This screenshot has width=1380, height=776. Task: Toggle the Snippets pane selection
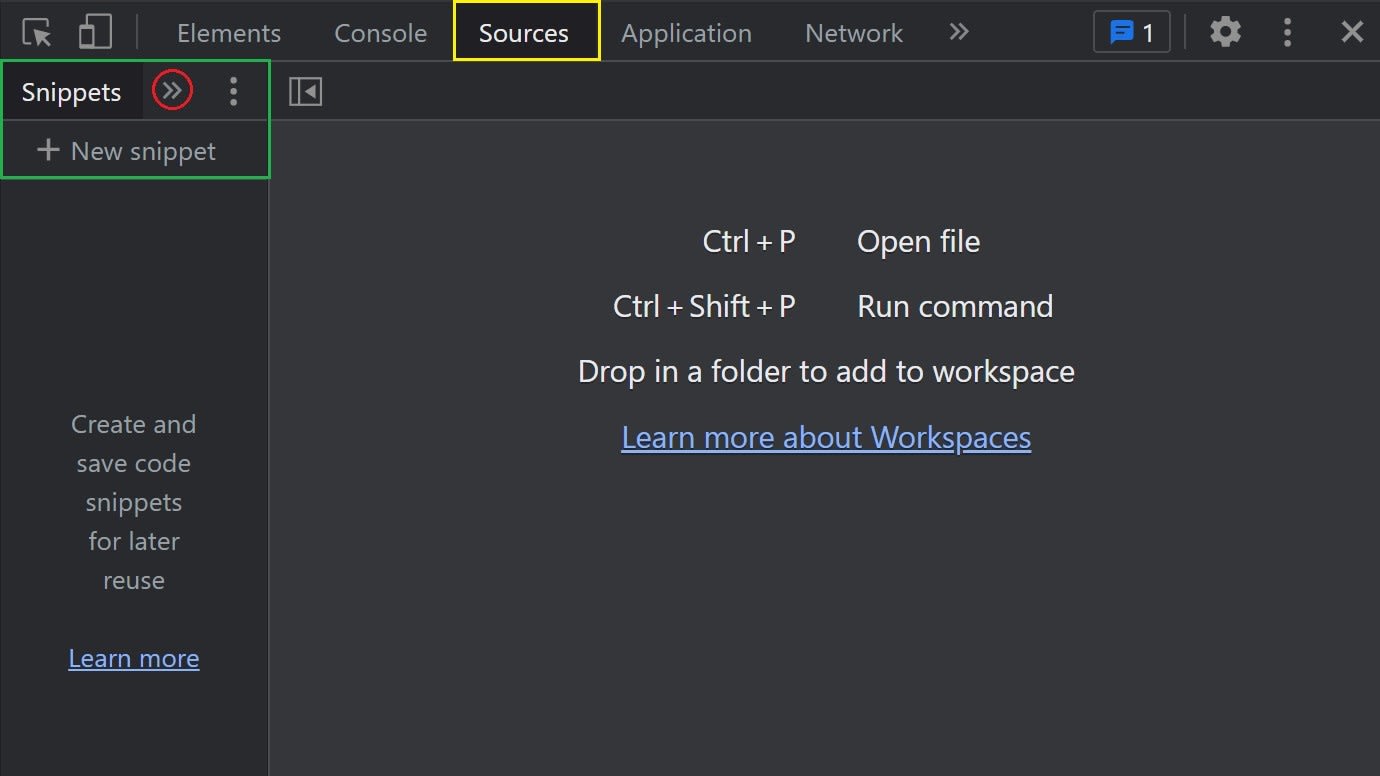click(x=71, y=91)
